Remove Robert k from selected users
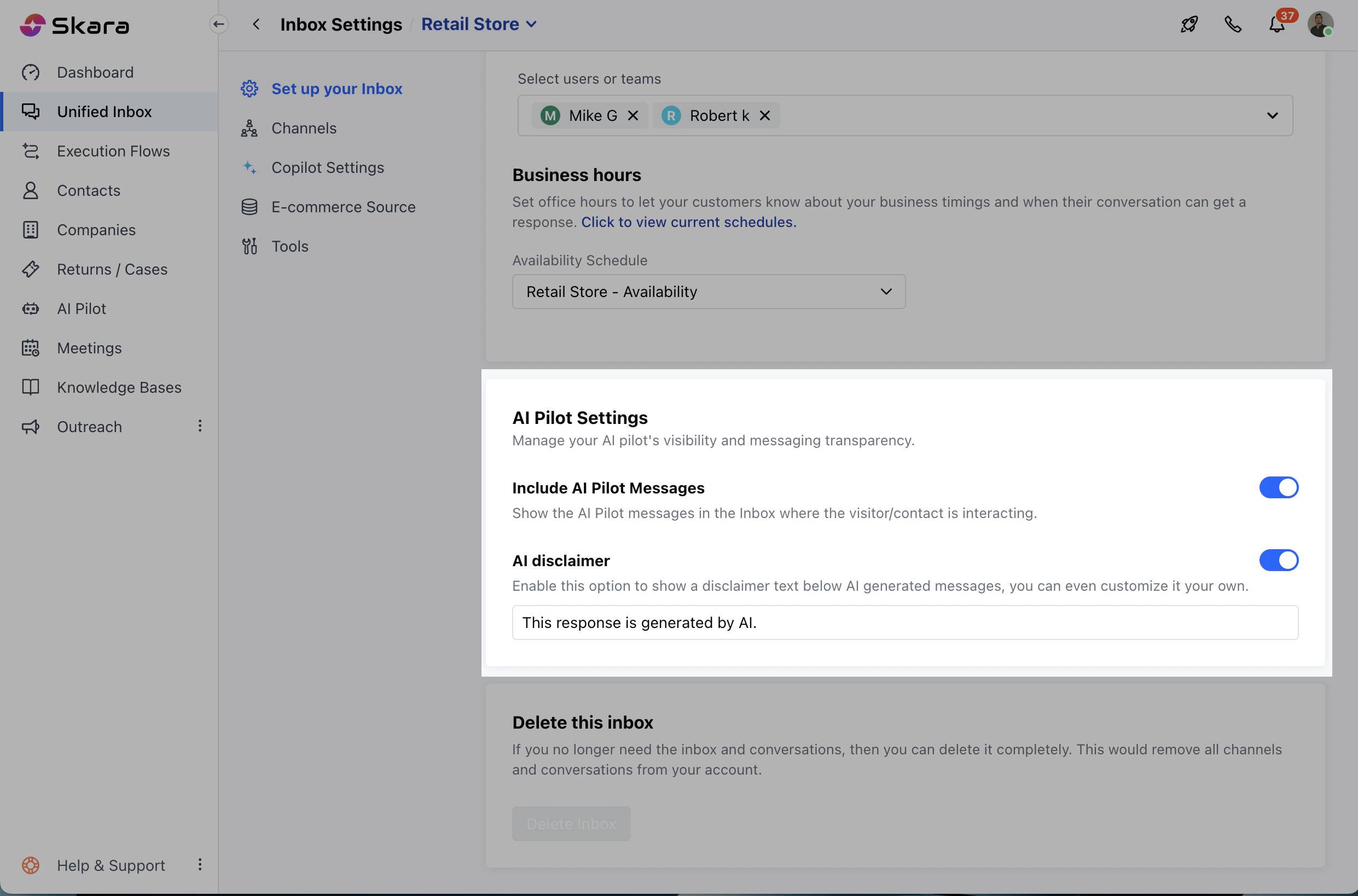 click(x=765, y=115)
